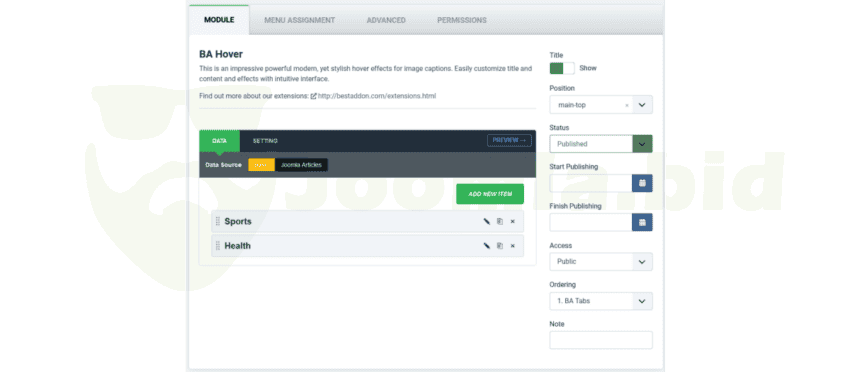Duplicate the Sports item
This screenshot has width=850, height=372.
500,221
